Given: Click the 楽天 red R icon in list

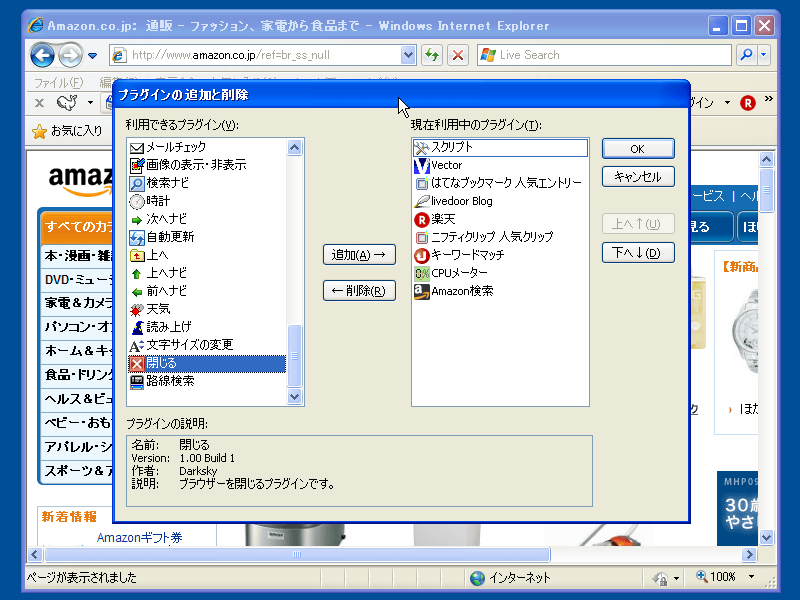Looking at the screenshot, I should 421,220.
